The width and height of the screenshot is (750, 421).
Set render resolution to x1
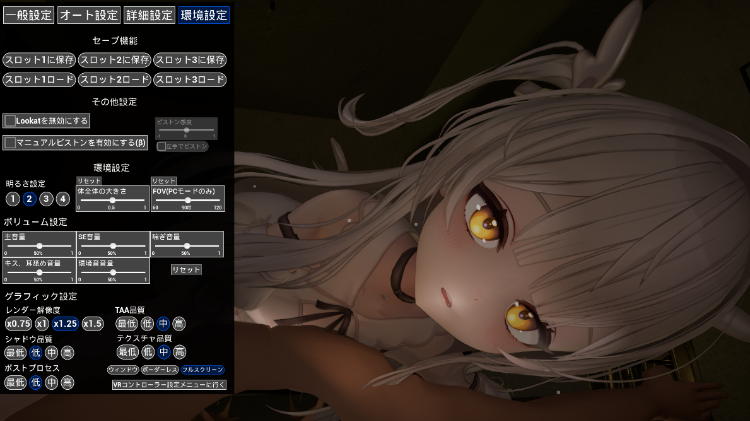[x=42, y=324]
